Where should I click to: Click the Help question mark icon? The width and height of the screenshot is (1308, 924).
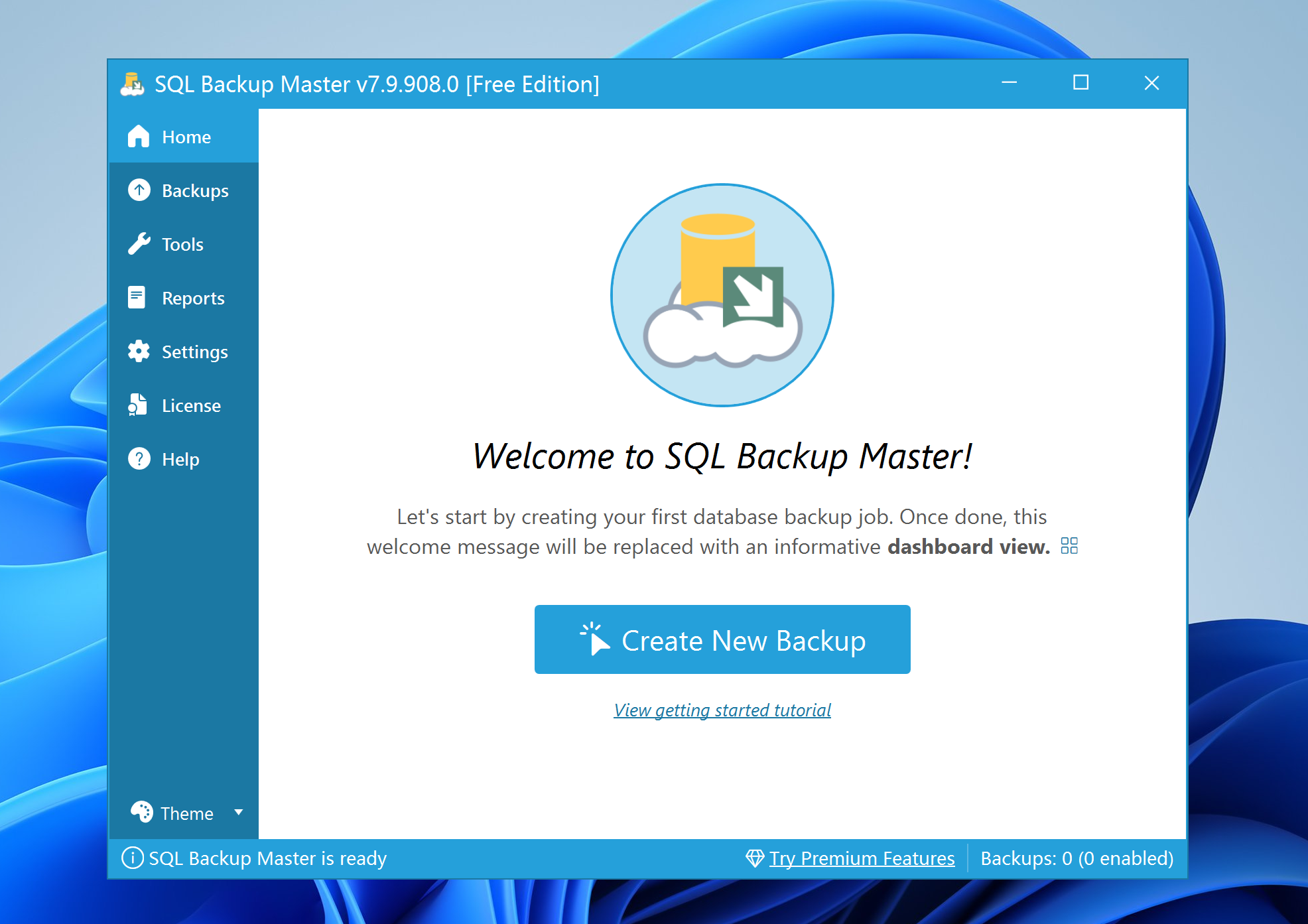point(139,458)
